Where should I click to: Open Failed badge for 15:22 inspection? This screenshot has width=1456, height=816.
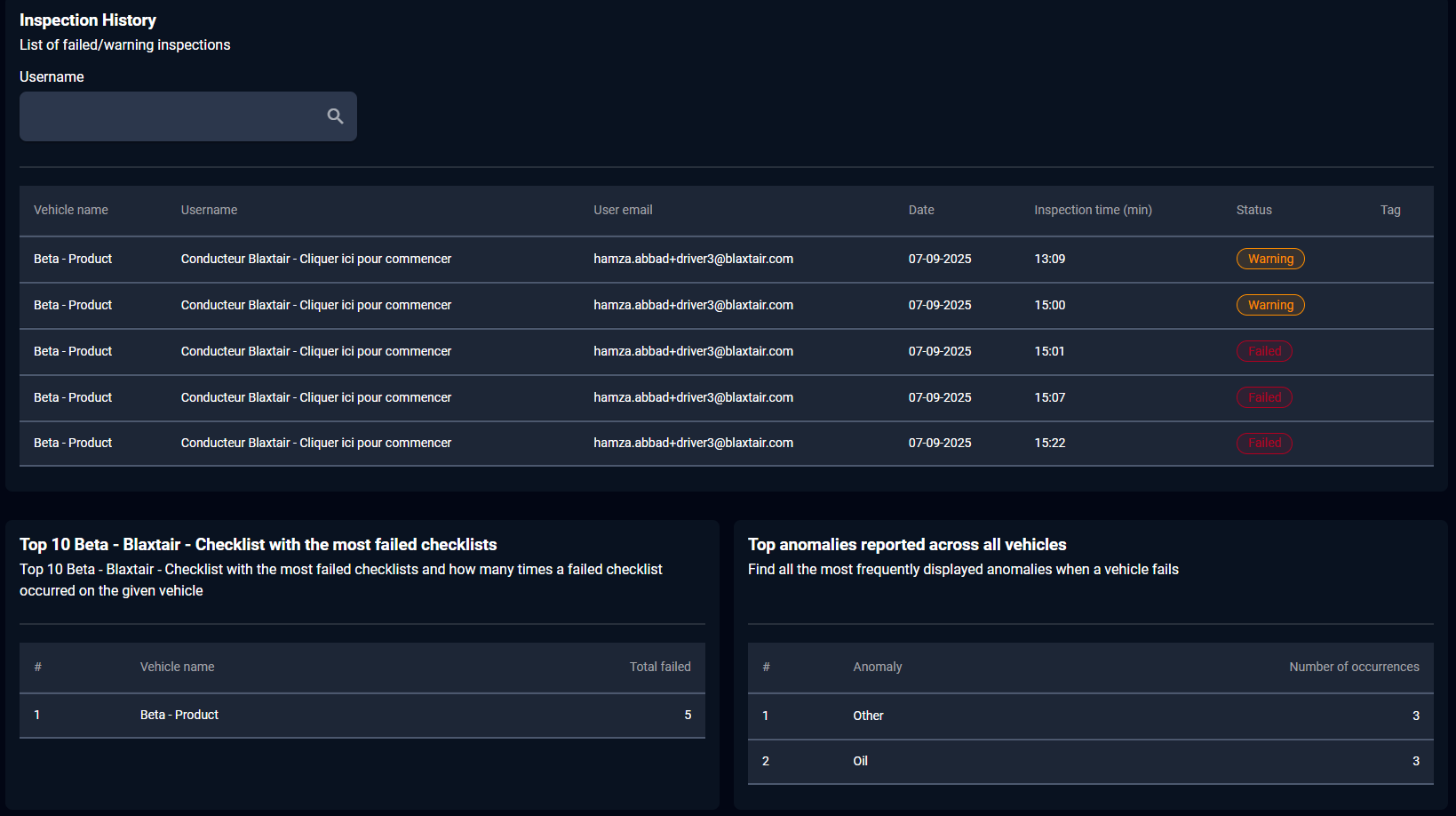pos(1264,443)
